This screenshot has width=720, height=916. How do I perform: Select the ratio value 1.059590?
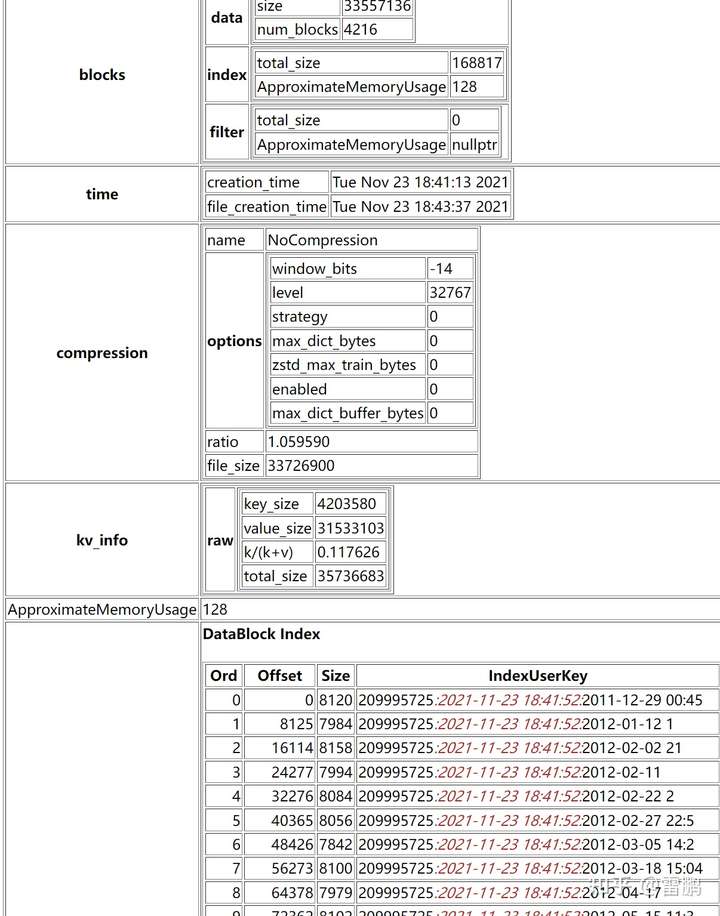(299, 442)
